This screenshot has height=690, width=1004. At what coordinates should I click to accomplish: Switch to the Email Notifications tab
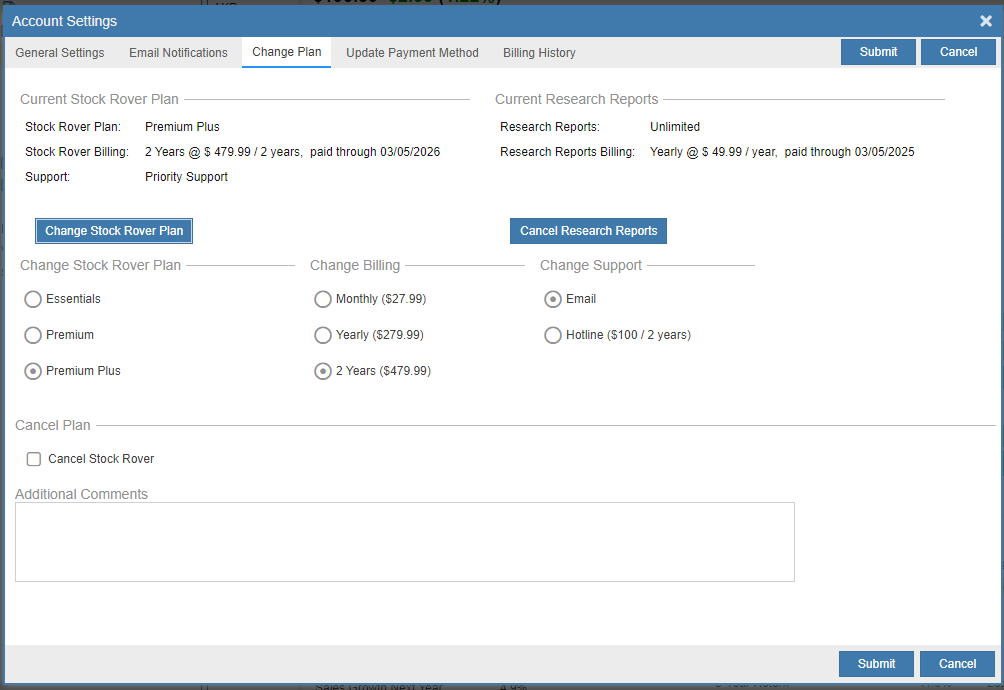[178, 53]
